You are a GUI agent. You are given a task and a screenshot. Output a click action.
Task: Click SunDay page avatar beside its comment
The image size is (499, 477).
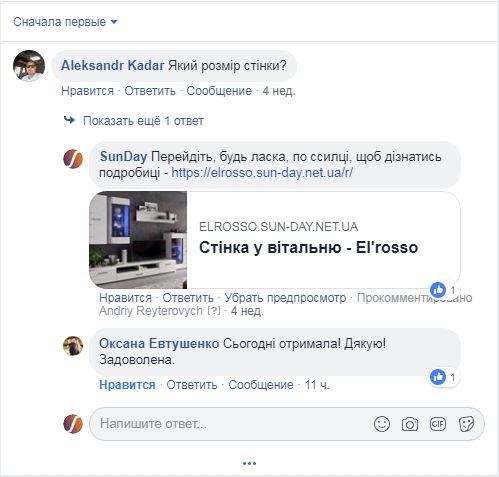pyautogui.click(x=73, y=159)
